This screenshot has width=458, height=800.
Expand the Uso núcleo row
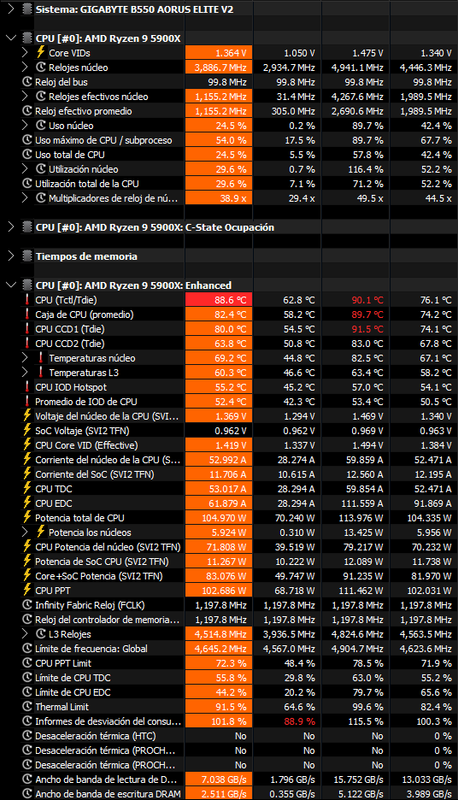(25, 126)
